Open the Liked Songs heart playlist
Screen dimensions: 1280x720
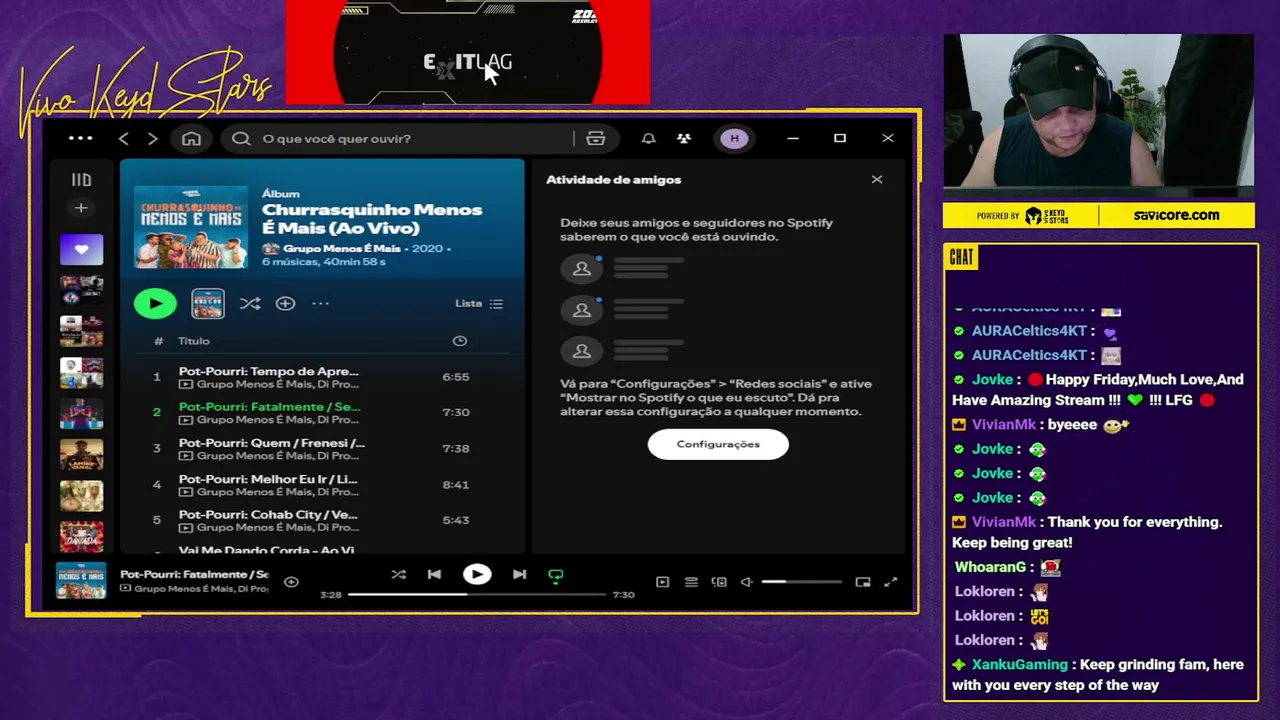pyautogui.click(x=81, y=249)
